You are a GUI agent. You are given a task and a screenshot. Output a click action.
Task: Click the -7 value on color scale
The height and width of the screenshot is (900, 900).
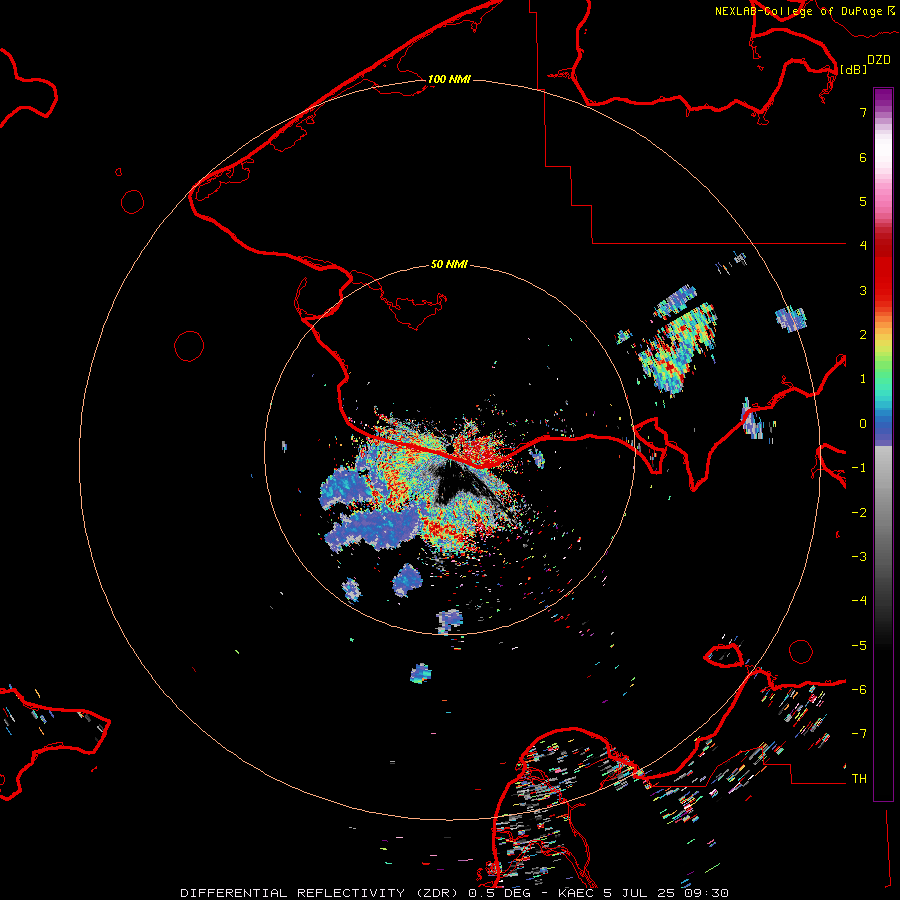point(859,734)
